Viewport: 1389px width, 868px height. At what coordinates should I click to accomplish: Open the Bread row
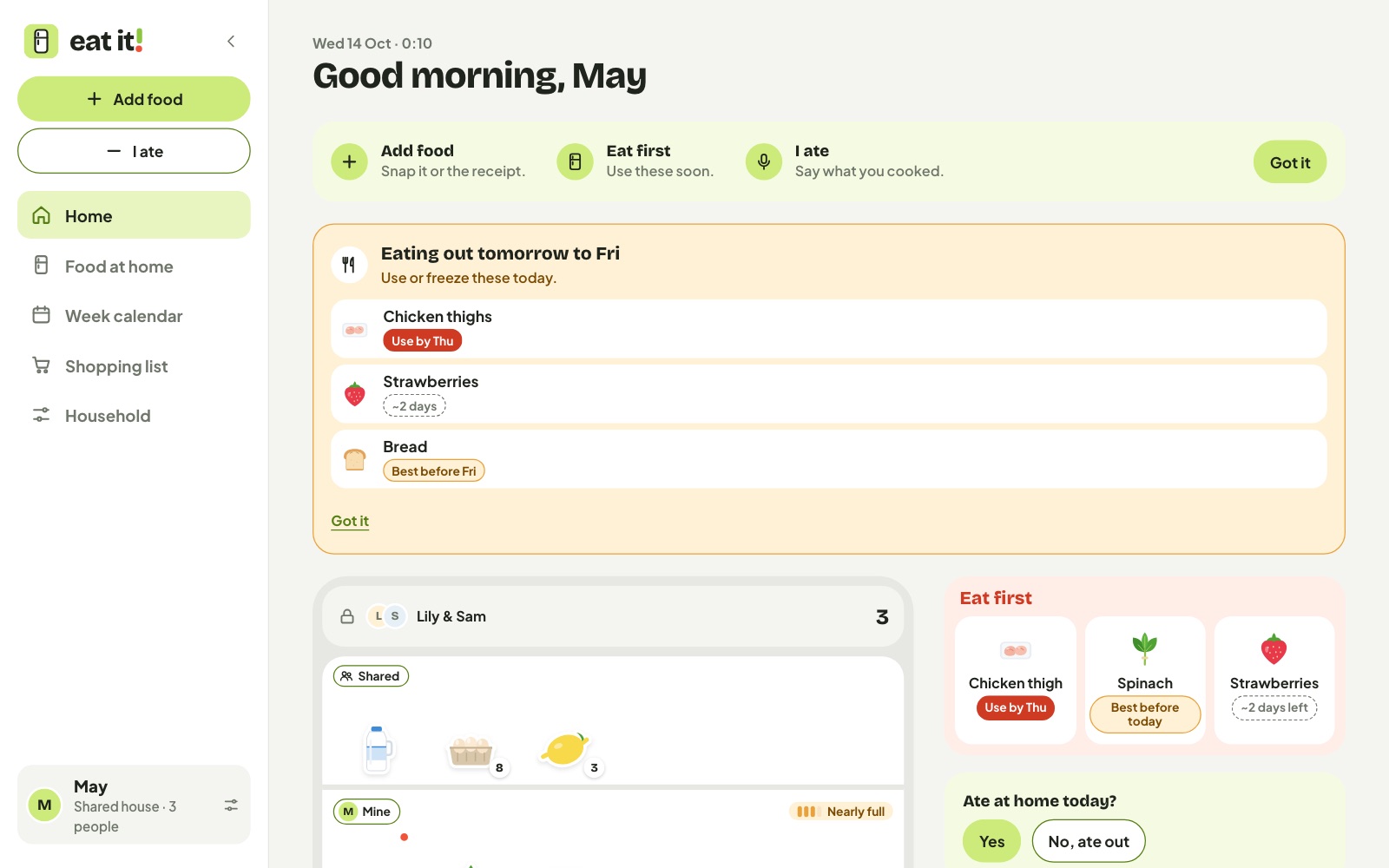coord(828,459)
